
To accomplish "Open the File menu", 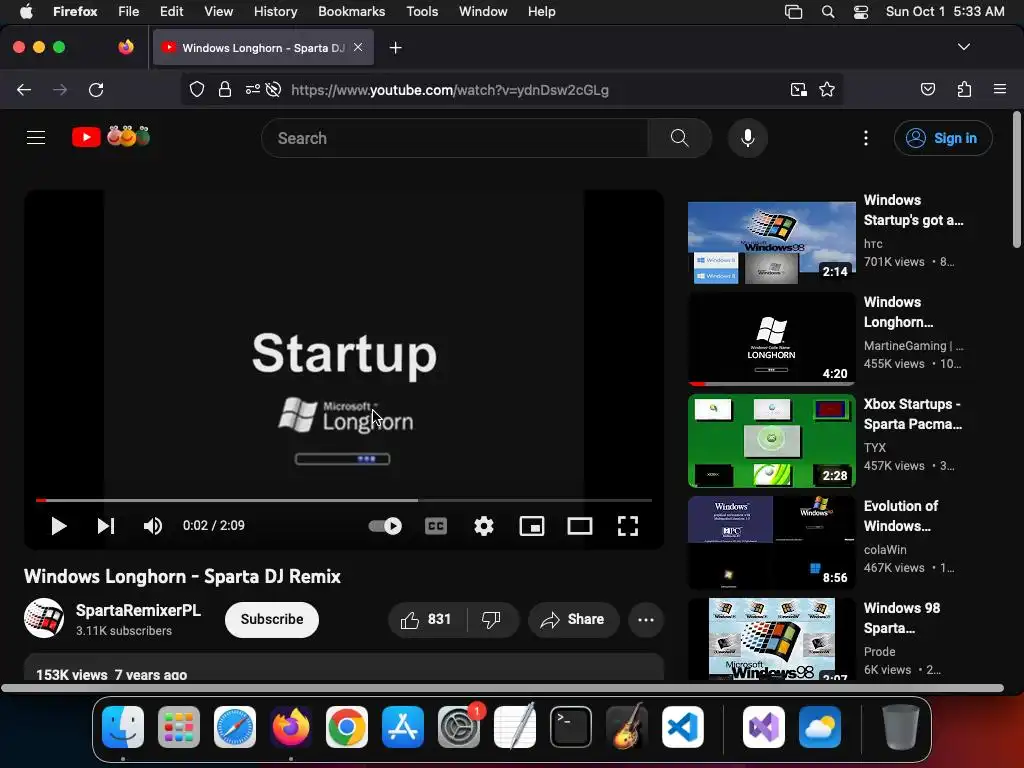I will (x=129, y=11).
